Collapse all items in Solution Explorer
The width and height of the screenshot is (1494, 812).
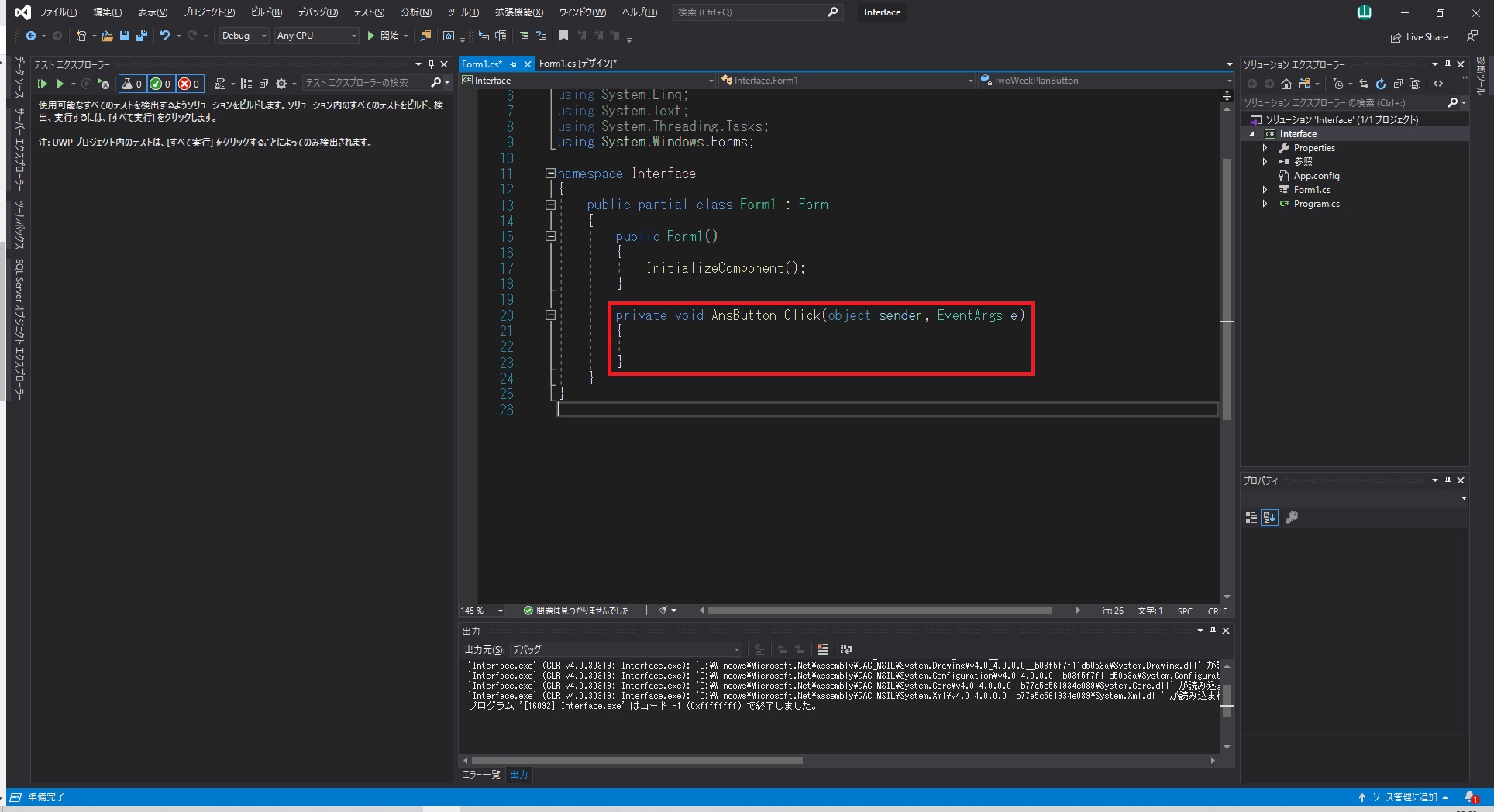point(1398,84)
